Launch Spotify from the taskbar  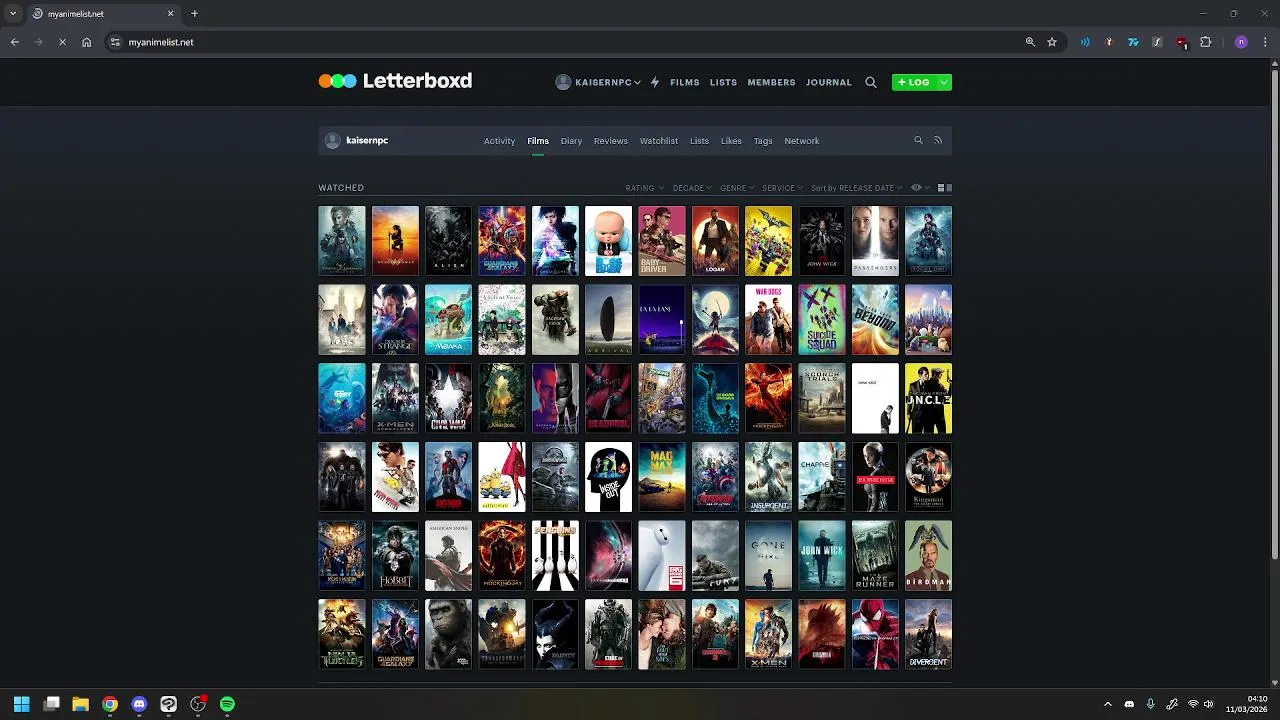(x=227, y=704)
